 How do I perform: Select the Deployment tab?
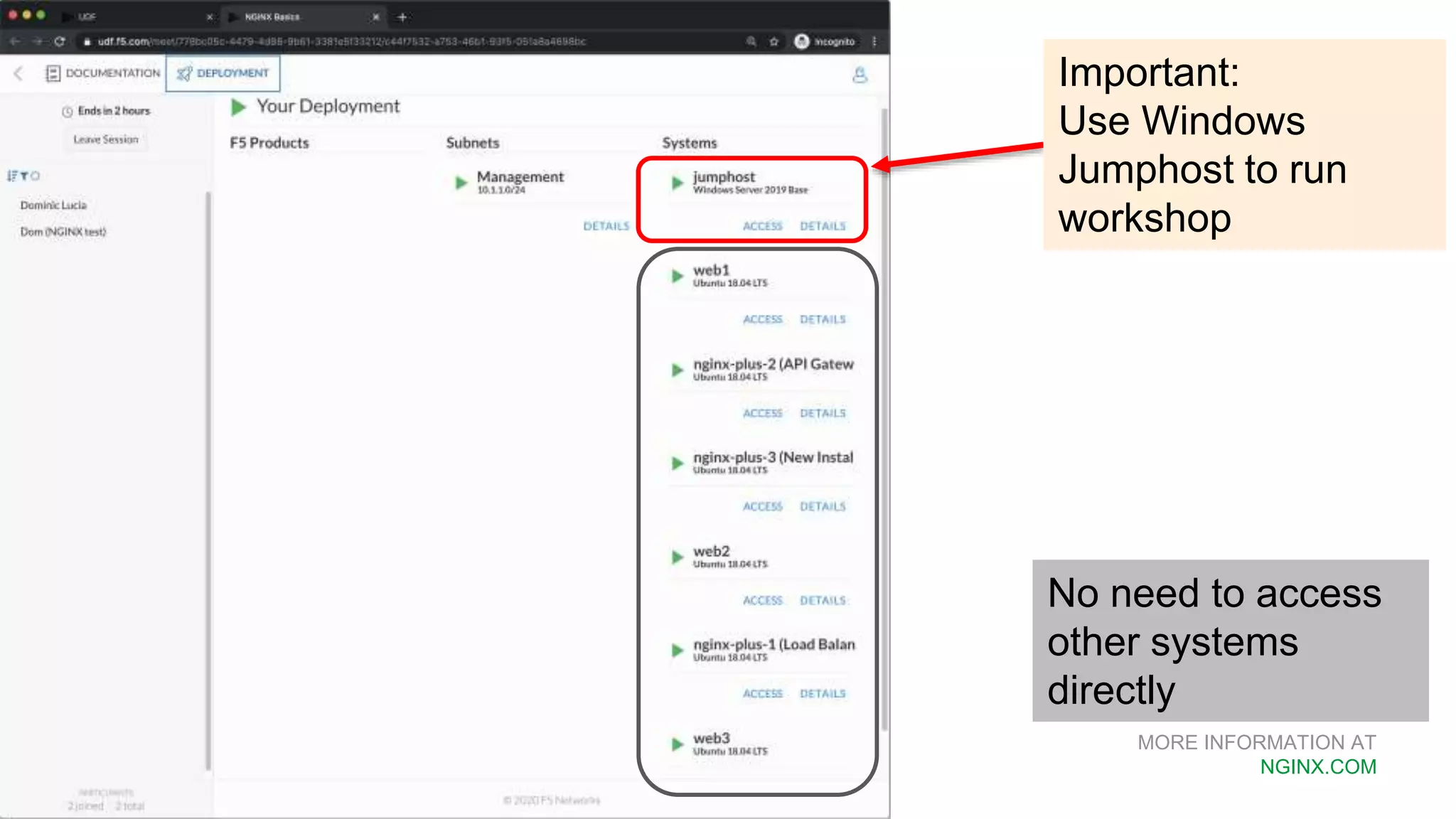[x=223, y=73]
